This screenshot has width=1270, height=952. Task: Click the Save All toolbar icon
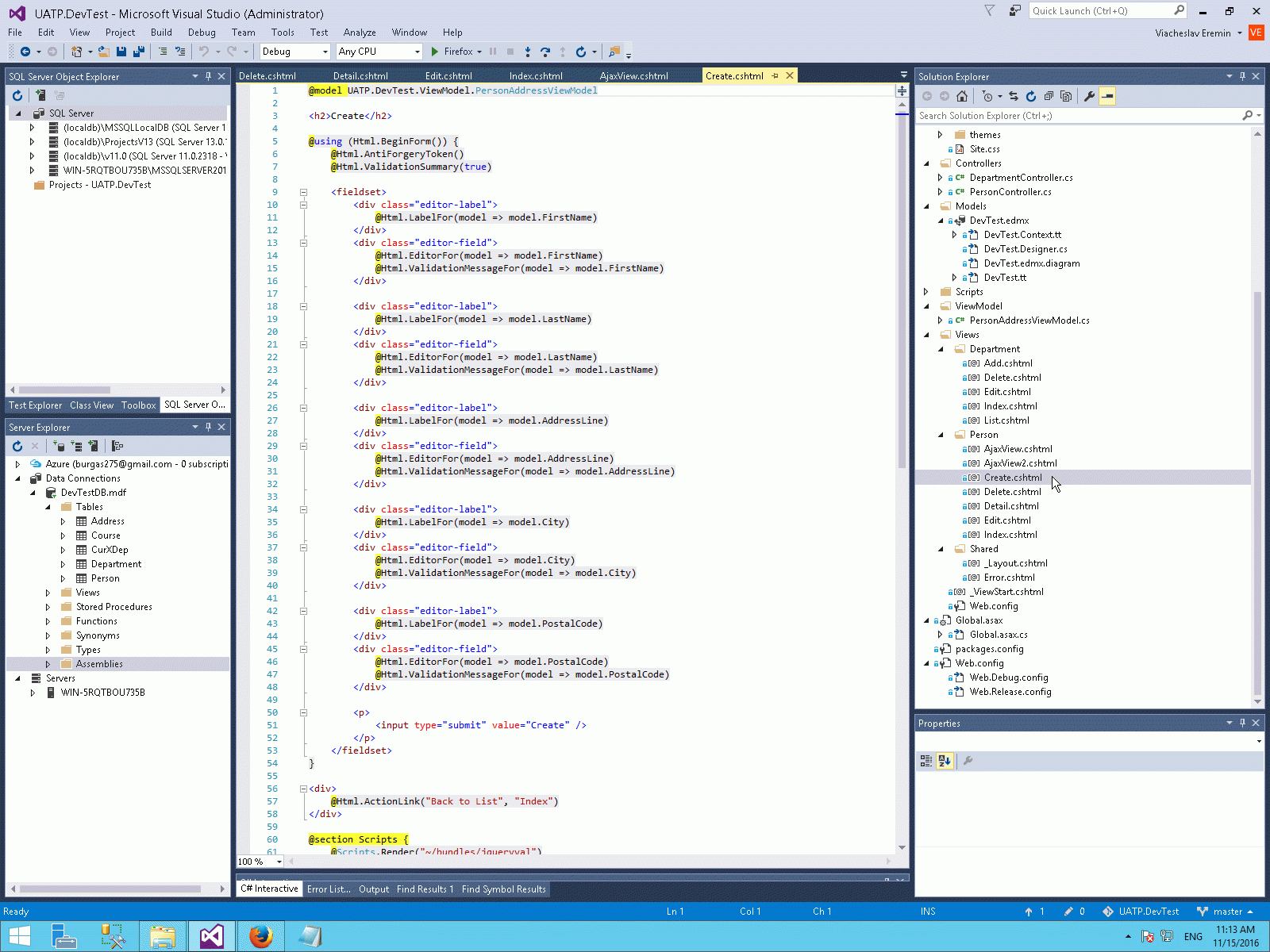tap(139, 52)
